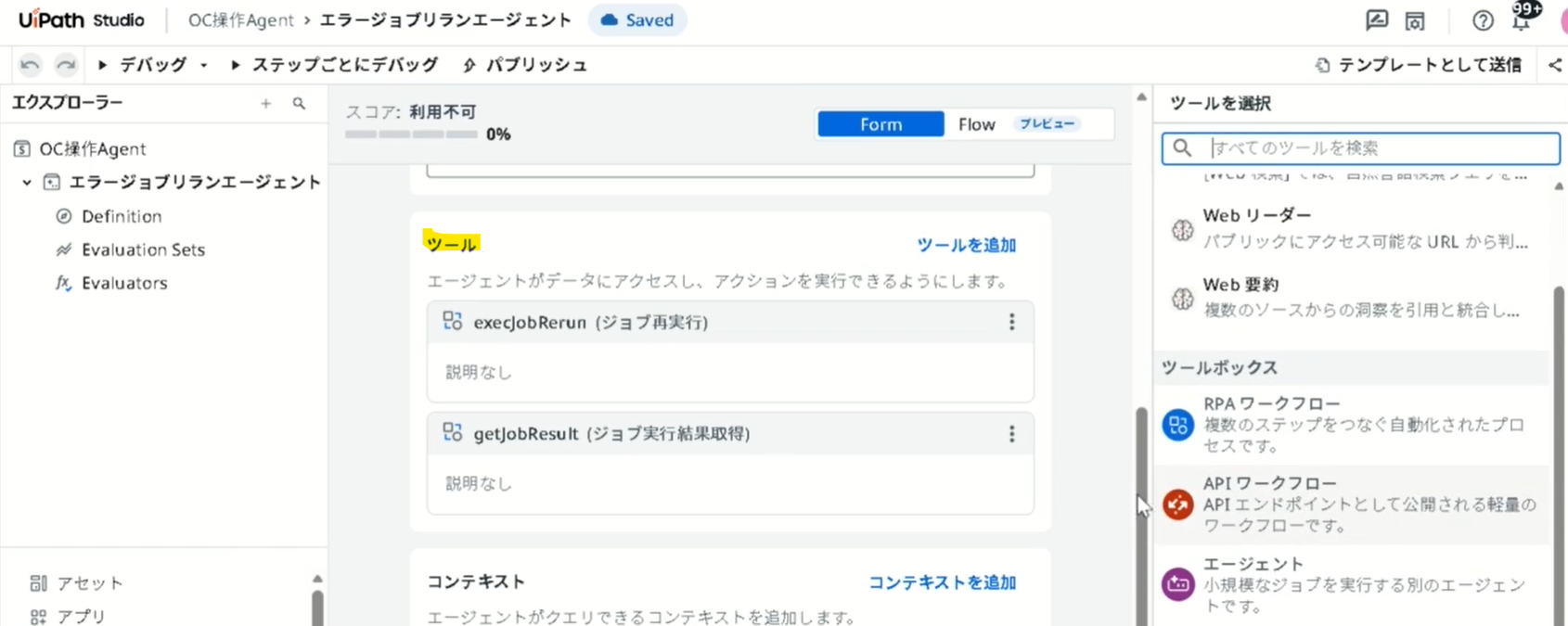1568x626 pixels.
Task: Add new item in エクスプローラー panel
Action: tap(266, 104)
